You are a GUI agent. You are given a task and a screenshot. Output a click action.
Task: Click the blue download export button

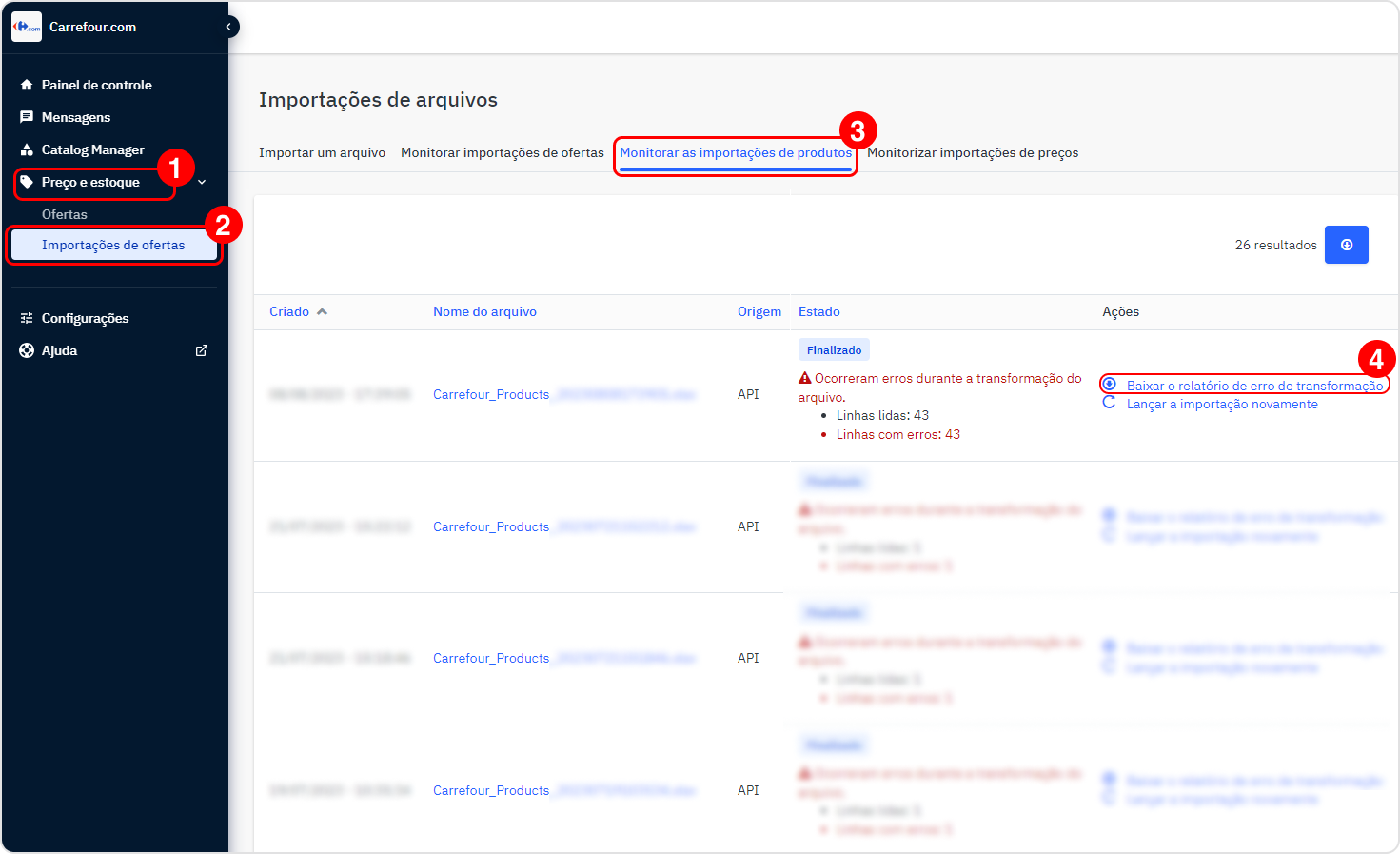(1347, 245)
